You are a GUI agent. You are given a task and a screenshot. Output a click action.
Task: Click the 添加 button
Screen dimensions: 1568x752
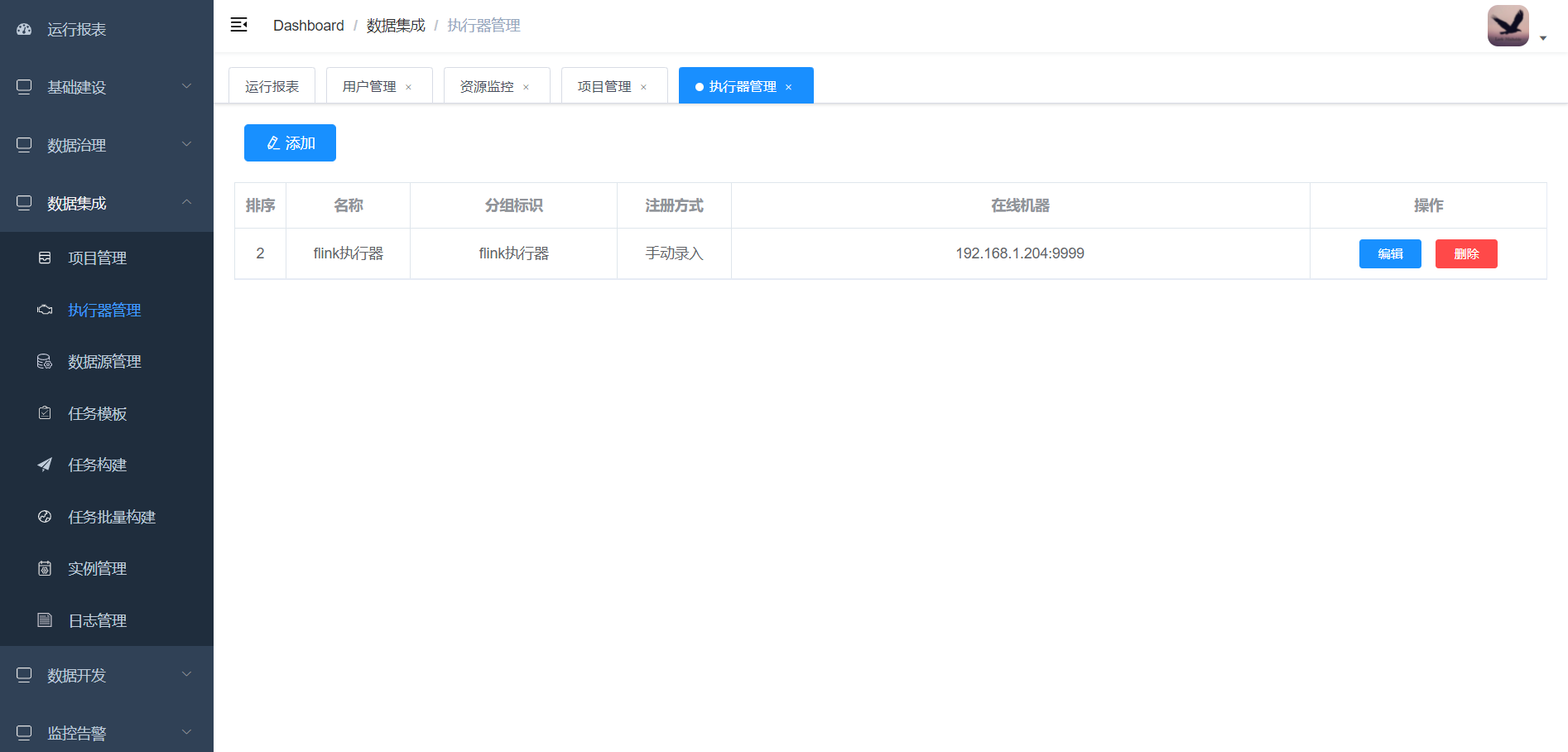click(x=290, y=142)
